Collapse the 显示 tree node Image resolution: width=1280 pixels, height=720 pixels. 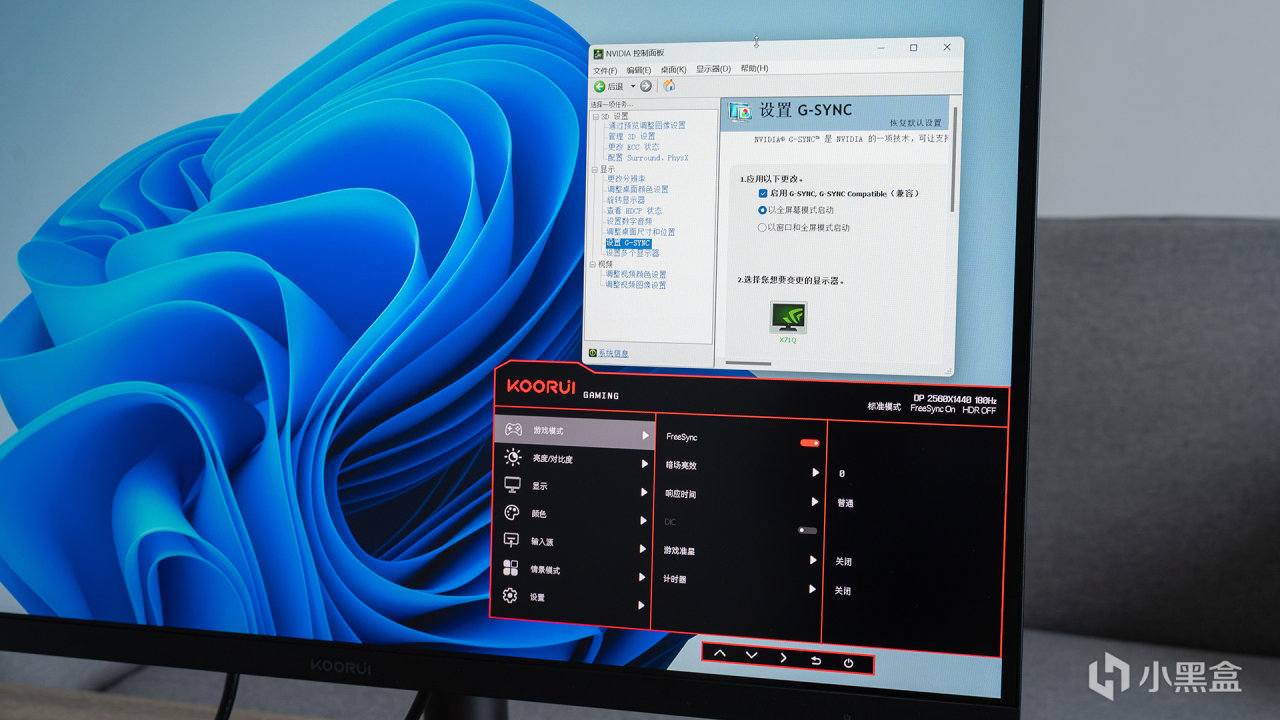point(594,169)
